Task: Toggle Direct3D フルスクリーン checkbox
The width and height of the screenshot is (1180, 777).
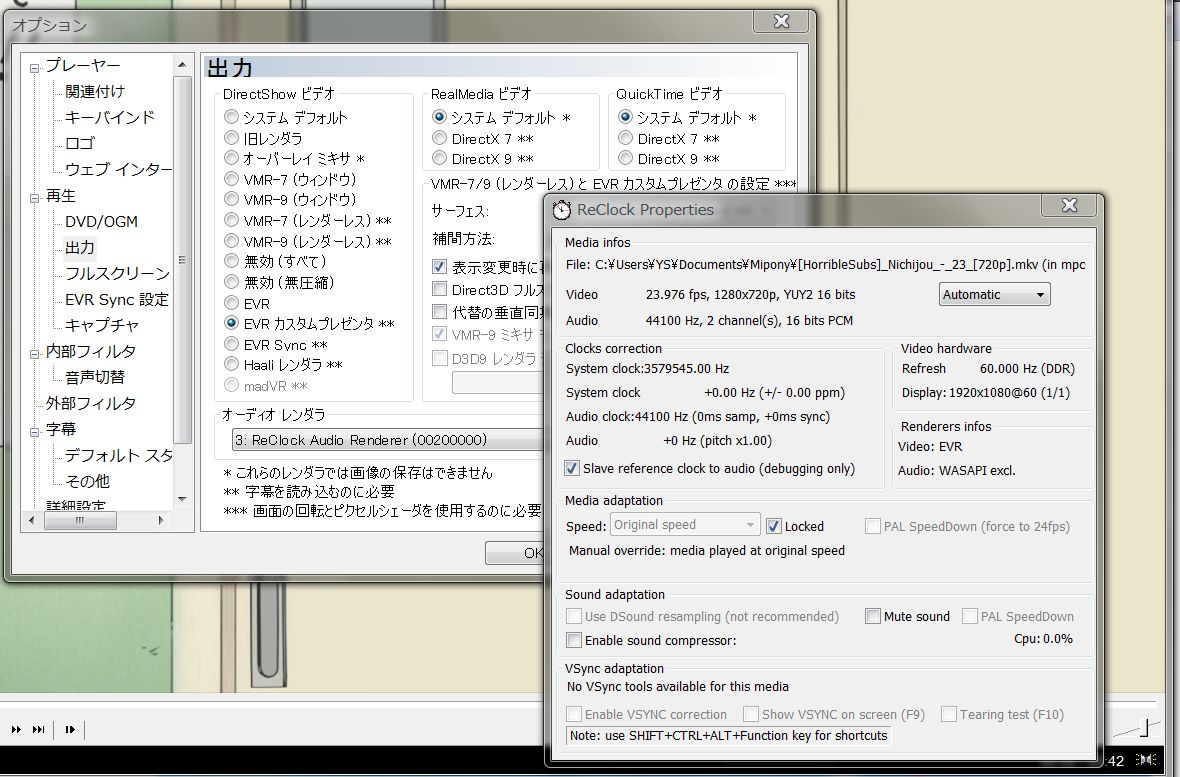Action: point(439,289)
